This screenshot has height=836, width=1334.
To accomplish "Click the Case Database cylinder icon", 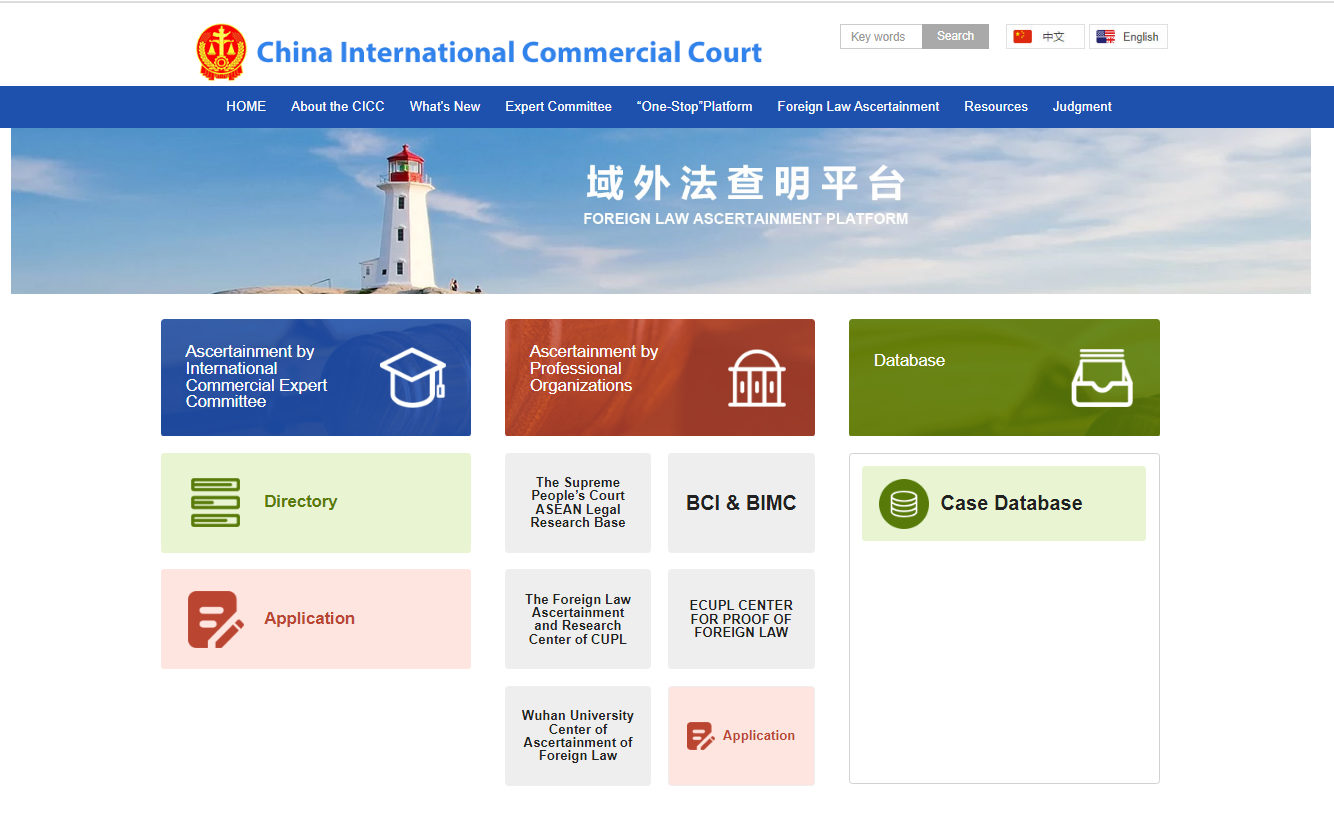I will [903, 504].
